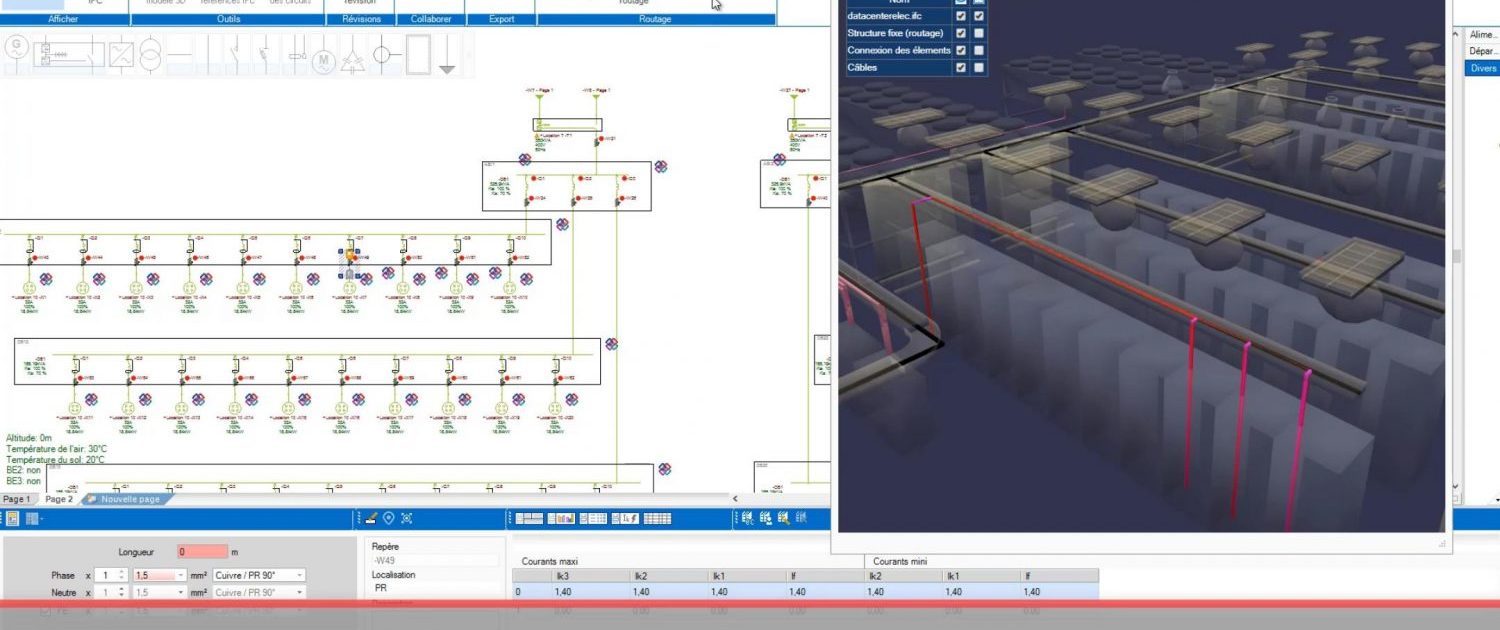Insert the contactor coil symbol
The height and width of the screenshot is (630, 1500).
[x=296, y=55]
